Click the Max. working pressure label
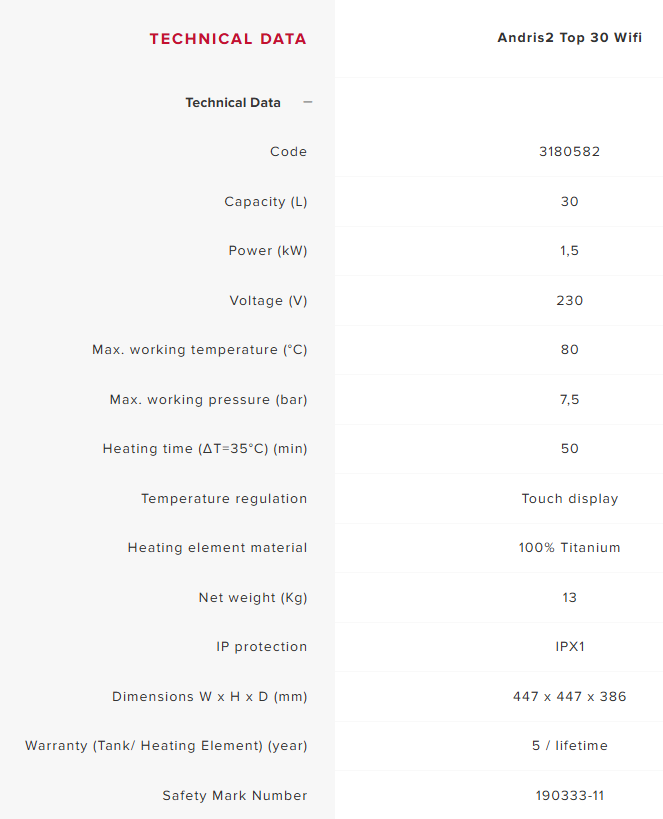 pyautogui.click(x=208, y=399)
